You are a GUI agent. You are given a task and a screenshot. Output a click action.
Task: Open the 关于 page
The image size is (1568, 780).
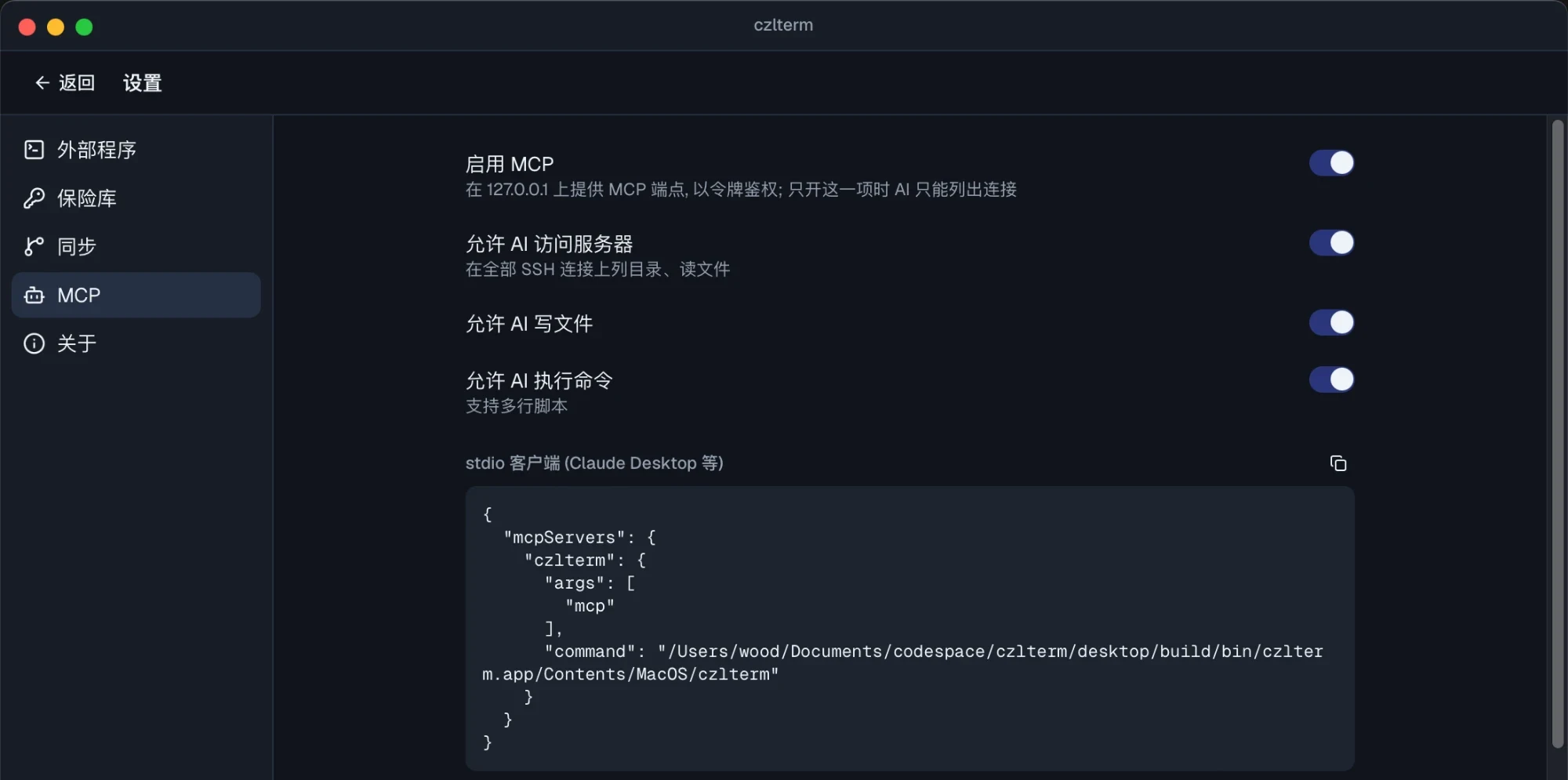pyautogui.click(x=136, y=343)
